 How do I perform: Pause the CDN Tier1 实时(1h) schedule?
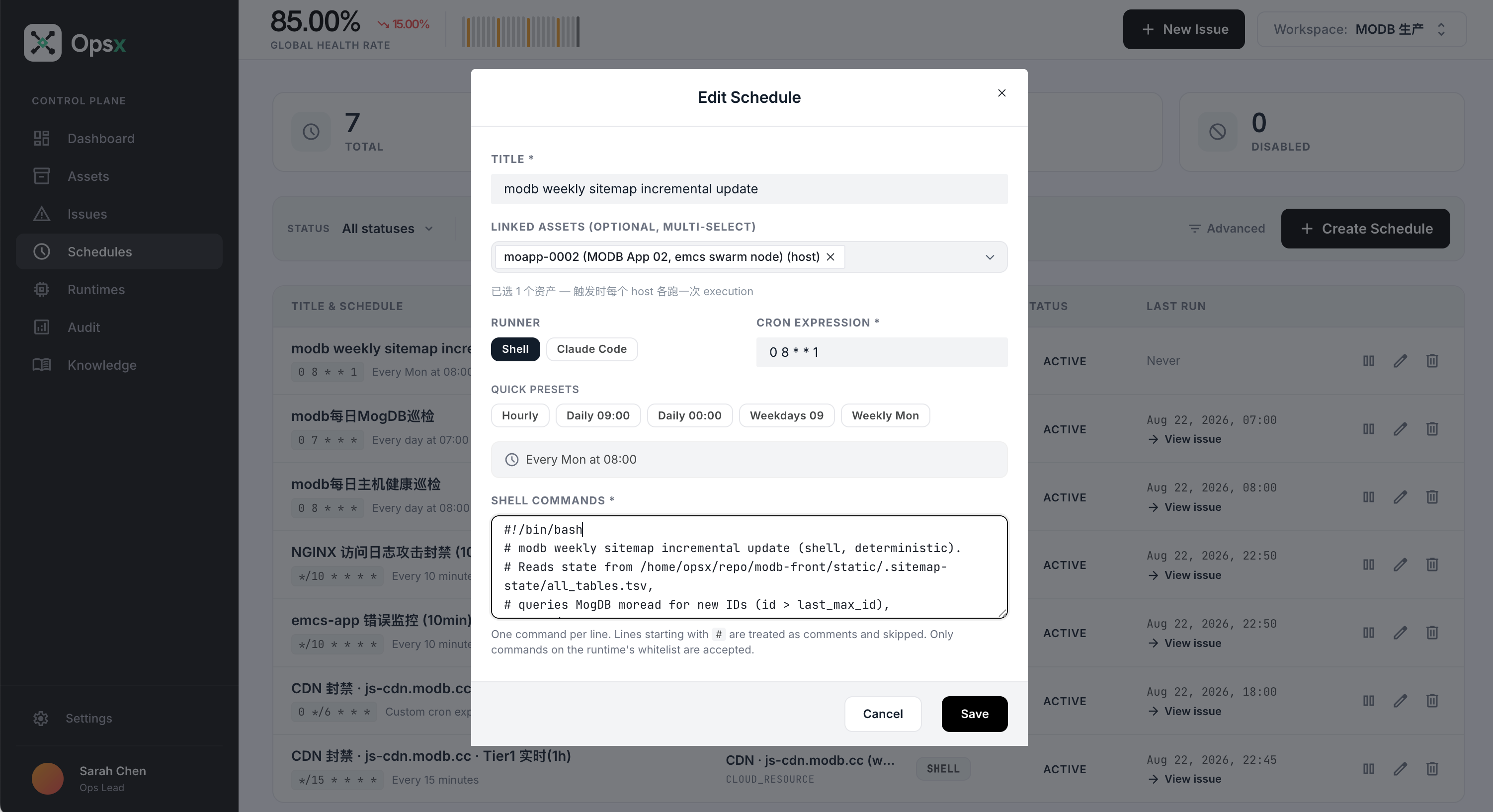tap(1368, 769)
